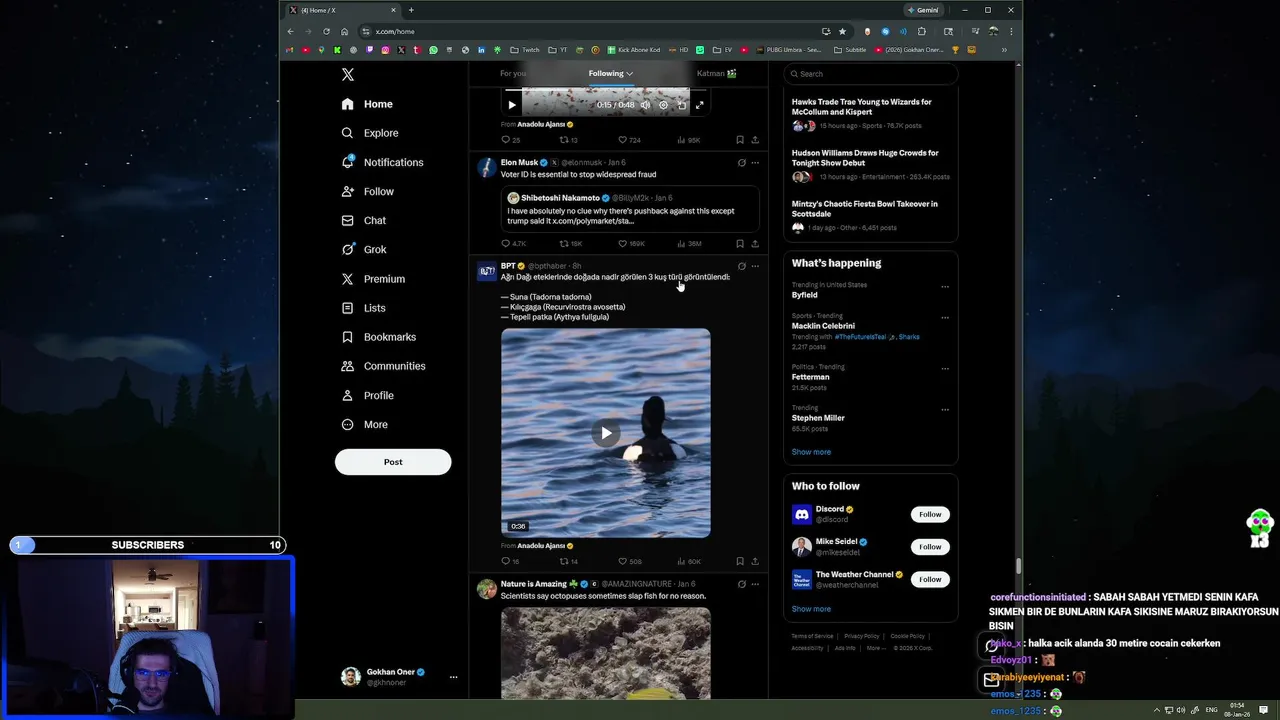Image resolution: width=1280 pixels, height=720 pixels.
Task: Follow Mike Seidel
Action: [x=930, y=547]
